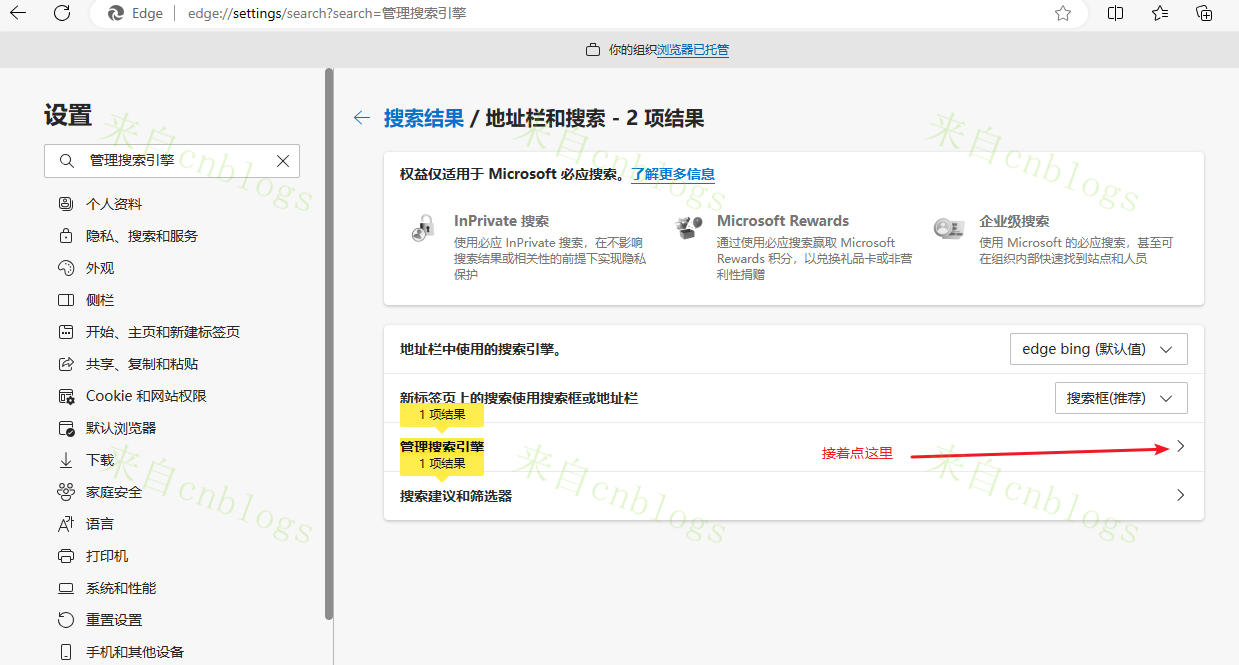Click the 了解更多信息 link
This screenshot has width=1239, height=665.
pyautogui.click(x=675, y=174)
